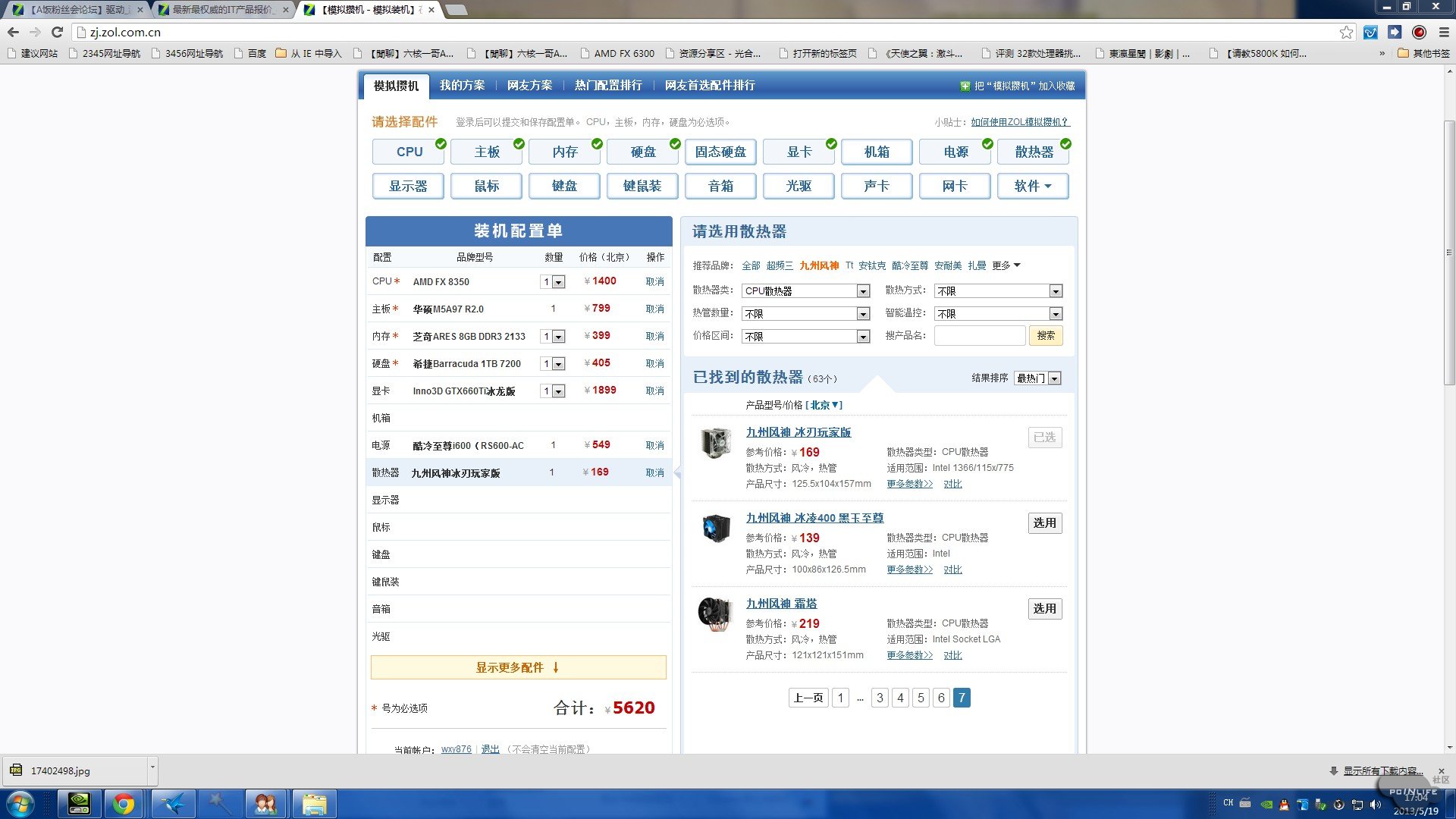Open the 价格区间 dropdown
1456x819 pixels.
805,337
